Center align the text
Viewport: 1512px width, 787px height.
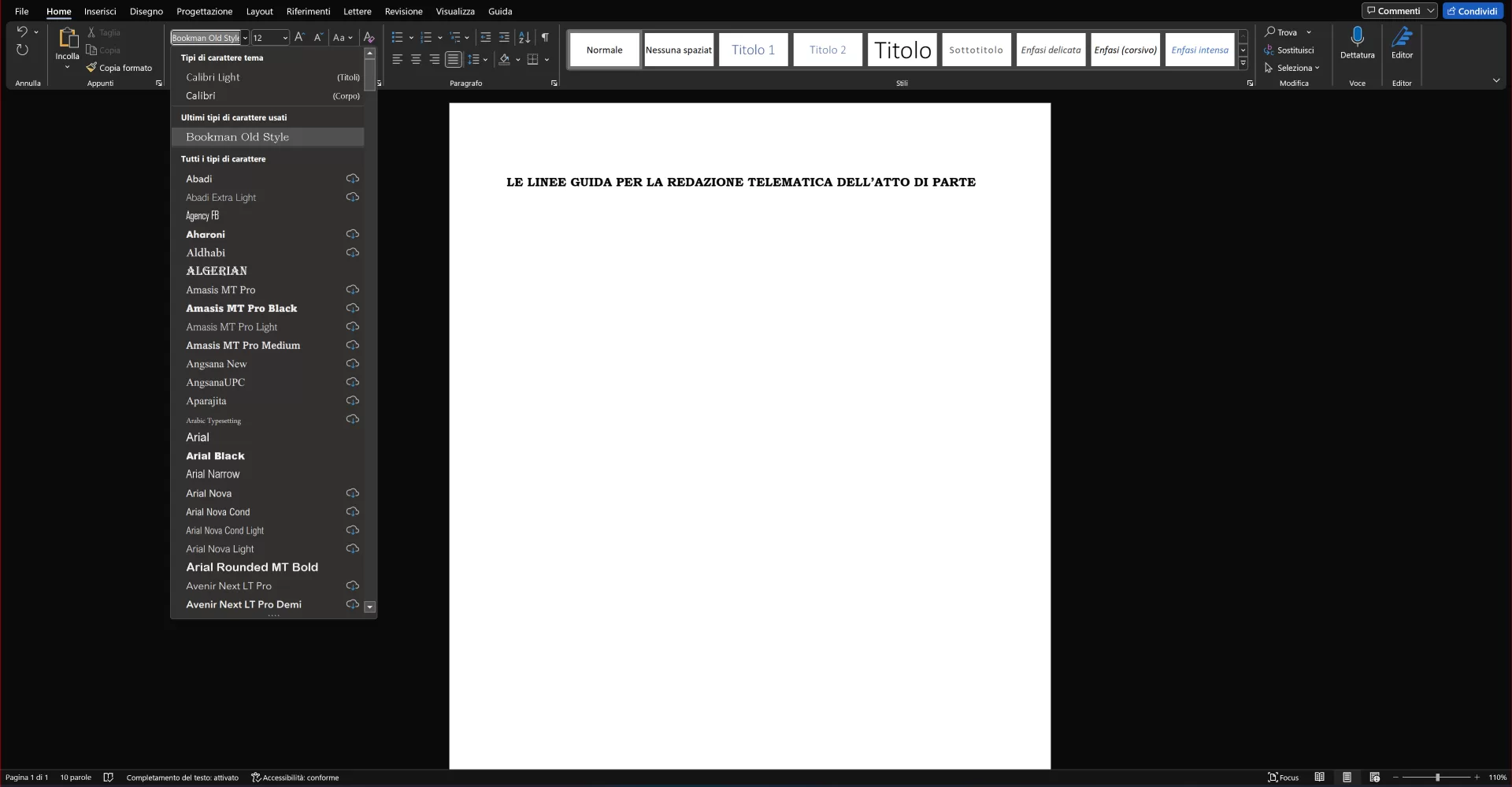coord(416,59)
